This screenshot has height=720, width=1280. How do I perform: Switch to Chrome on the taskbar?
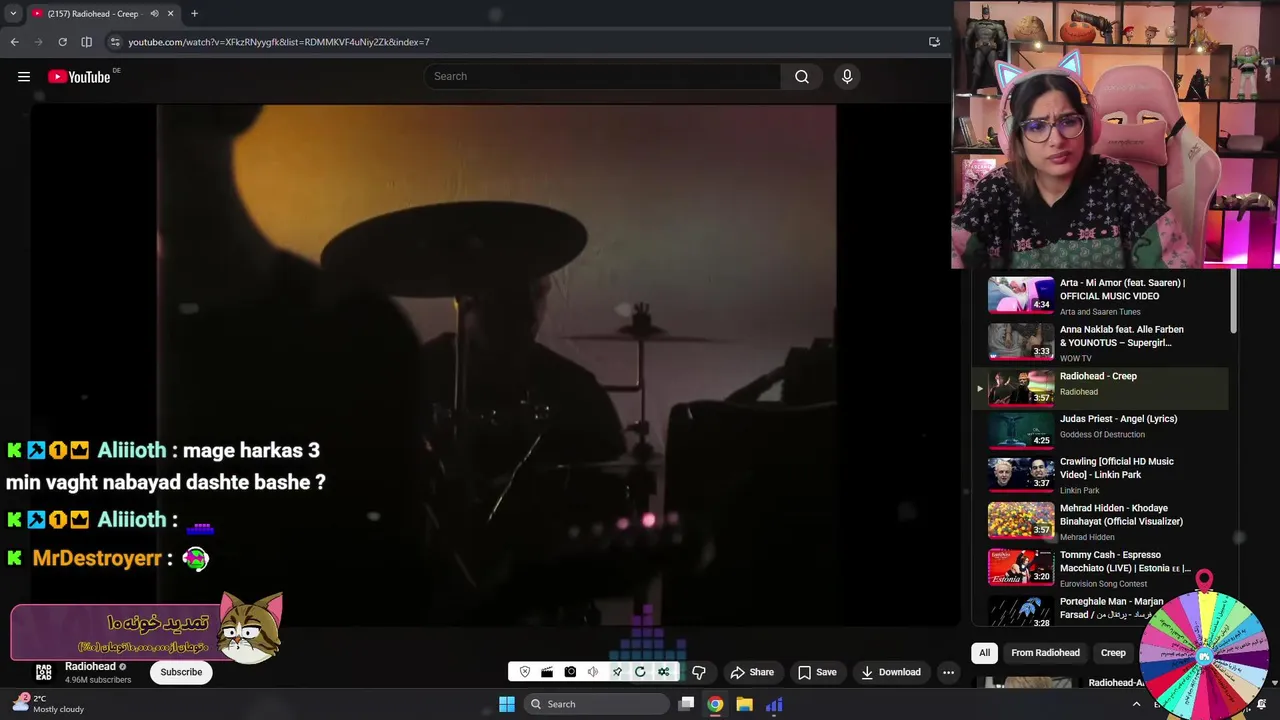click(715, 704)
